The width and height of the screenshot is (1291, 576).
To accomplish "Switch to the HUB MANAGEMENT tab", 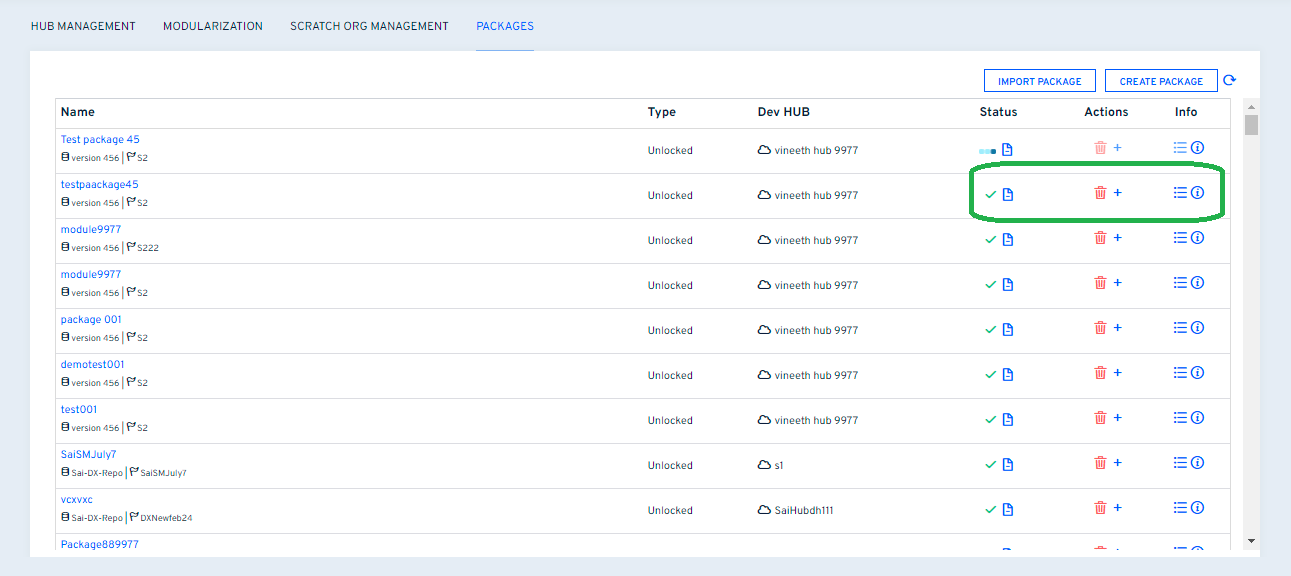I will [x=84, y=26].
